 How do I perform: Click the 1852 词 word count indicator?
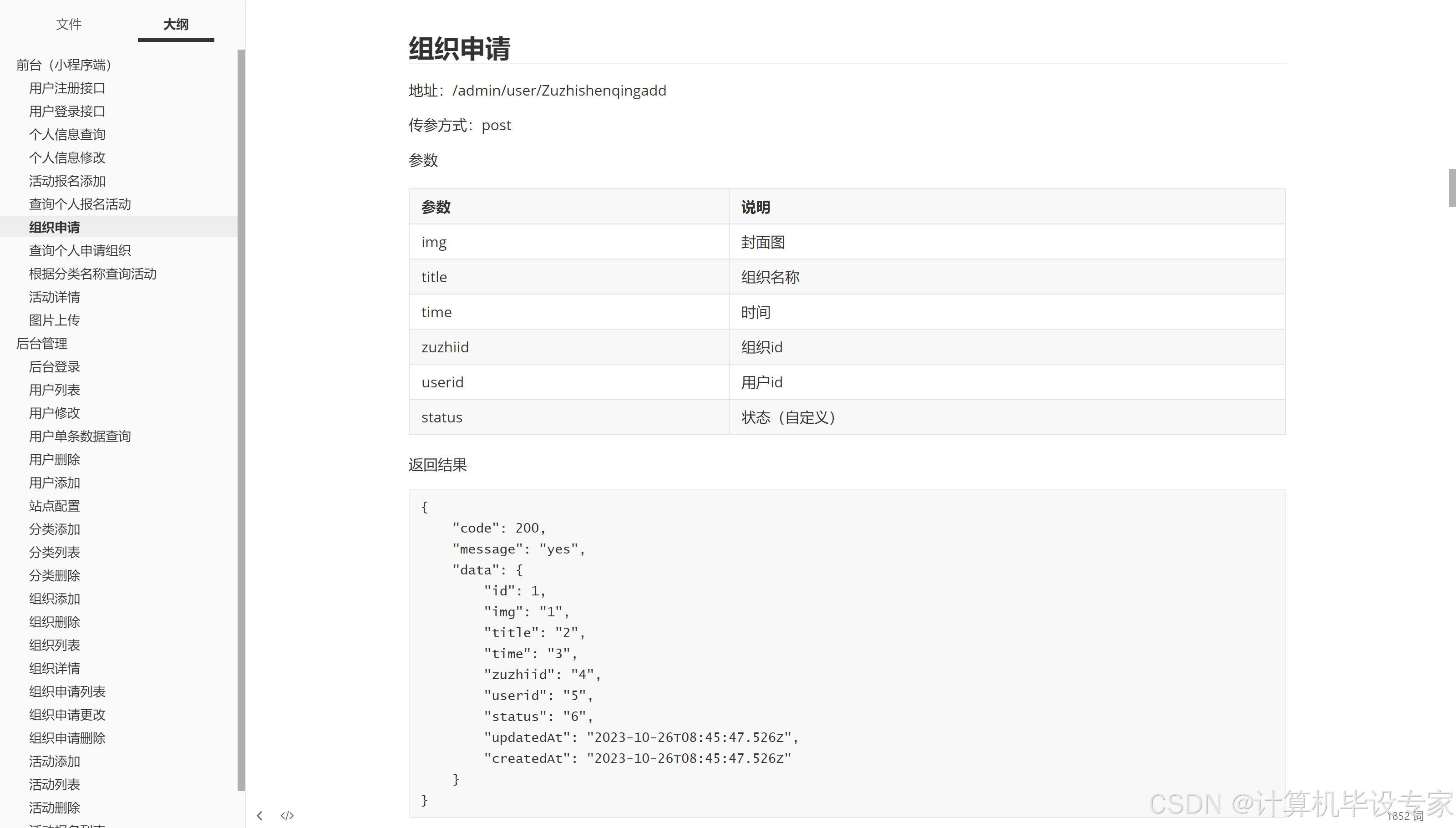1405,816
